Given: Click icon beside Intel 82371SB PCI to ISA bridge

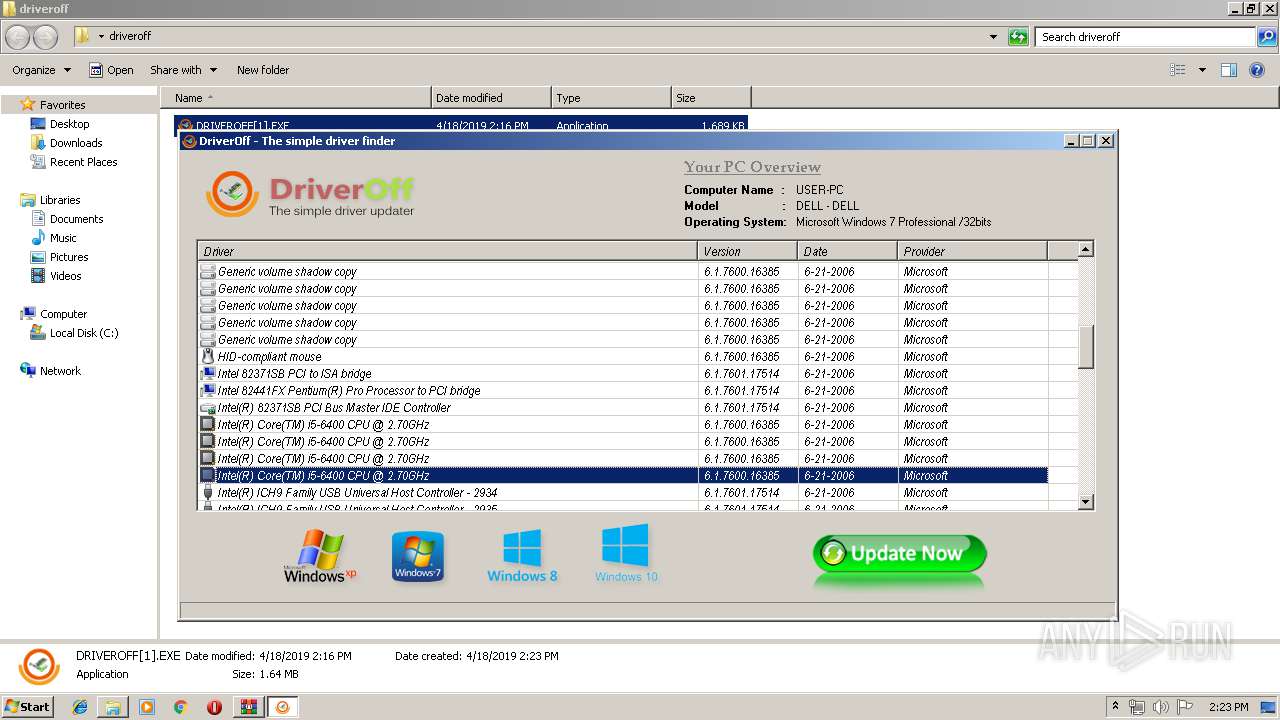Looking at the screenshot, I should click(x=208, y=374).
